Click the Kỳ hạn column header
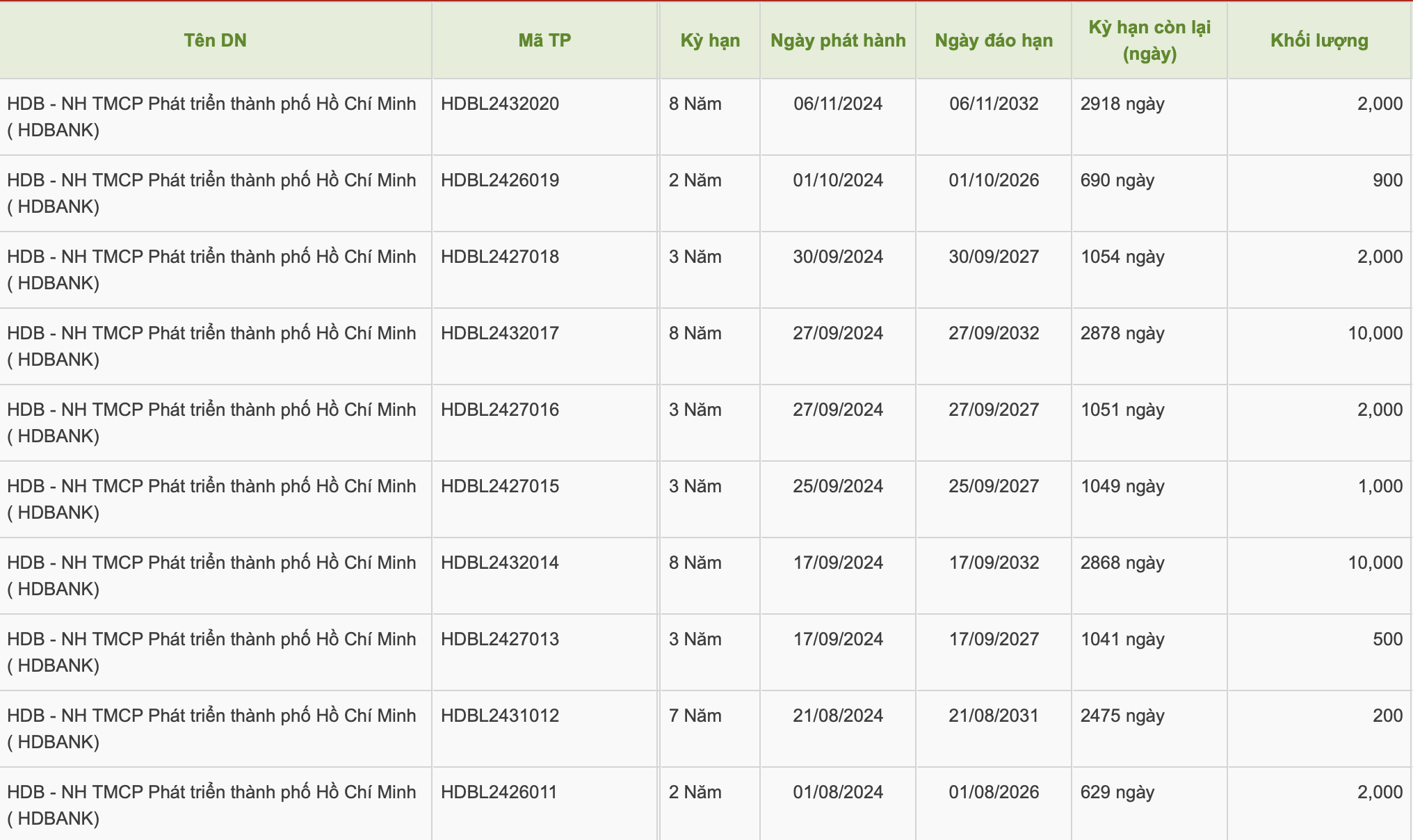The image size is (1413, 840). click(710, 40)
